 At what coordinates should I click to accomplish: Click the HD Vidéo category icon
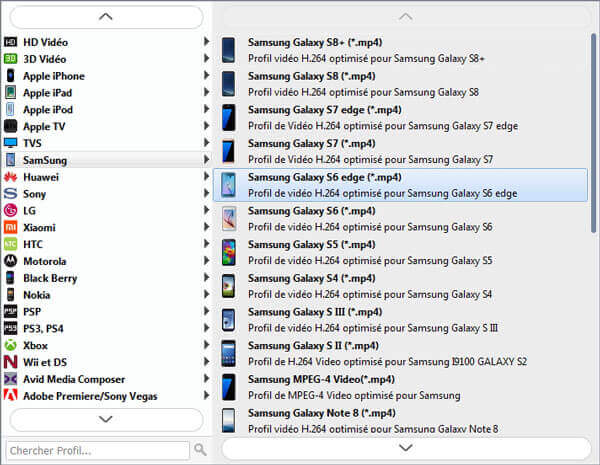(10, 42)
